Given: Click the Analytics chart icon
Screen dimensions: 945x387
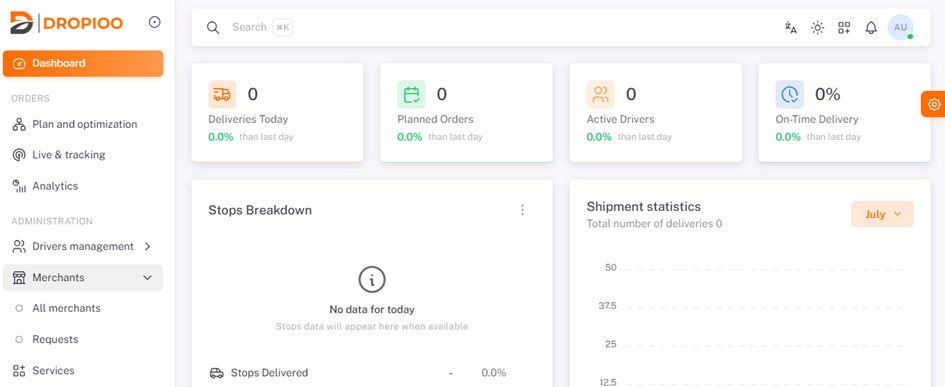Looking at the screenshot, I should pos(19,186).
